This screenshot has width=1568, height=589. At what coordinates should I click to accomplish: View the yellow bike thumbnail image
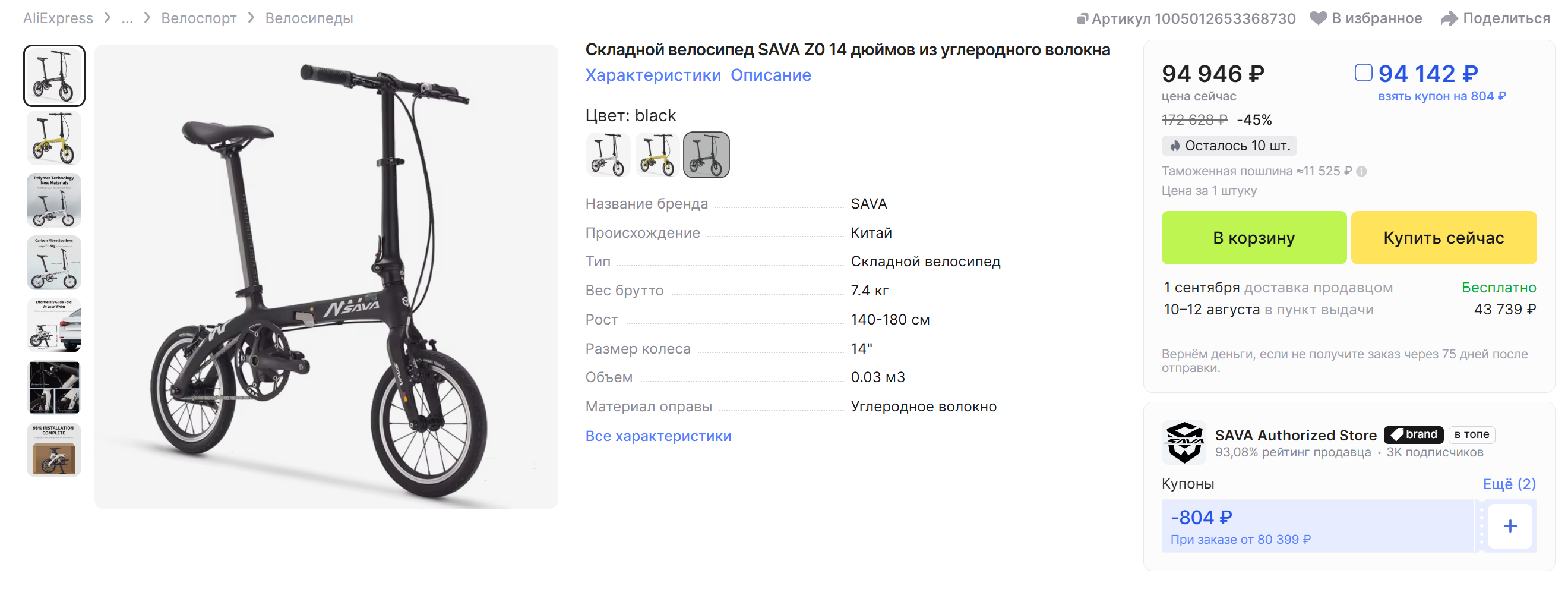[54, 138]
